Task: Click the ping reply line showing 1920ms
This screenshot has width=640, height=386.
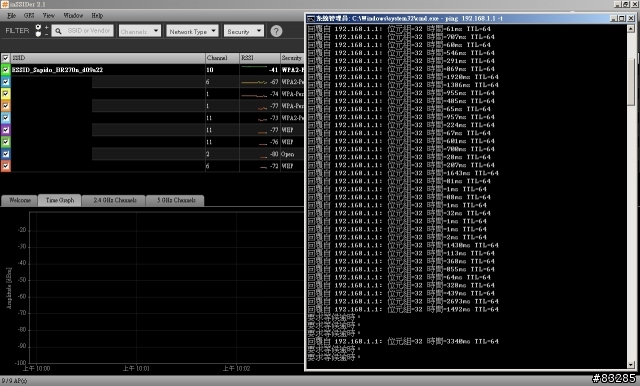Action: pos(403,77)
